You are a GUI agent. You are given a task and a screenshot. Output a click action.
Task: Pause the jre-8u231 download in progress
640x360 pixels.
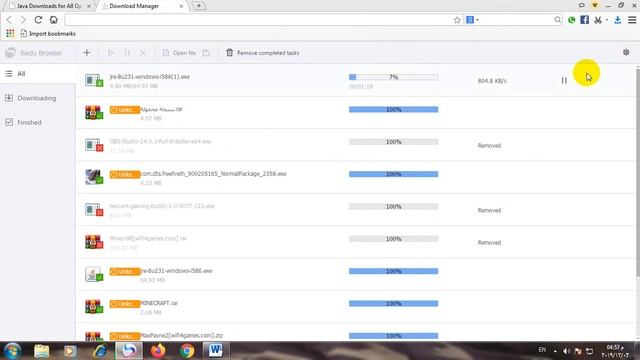(564, 80)
